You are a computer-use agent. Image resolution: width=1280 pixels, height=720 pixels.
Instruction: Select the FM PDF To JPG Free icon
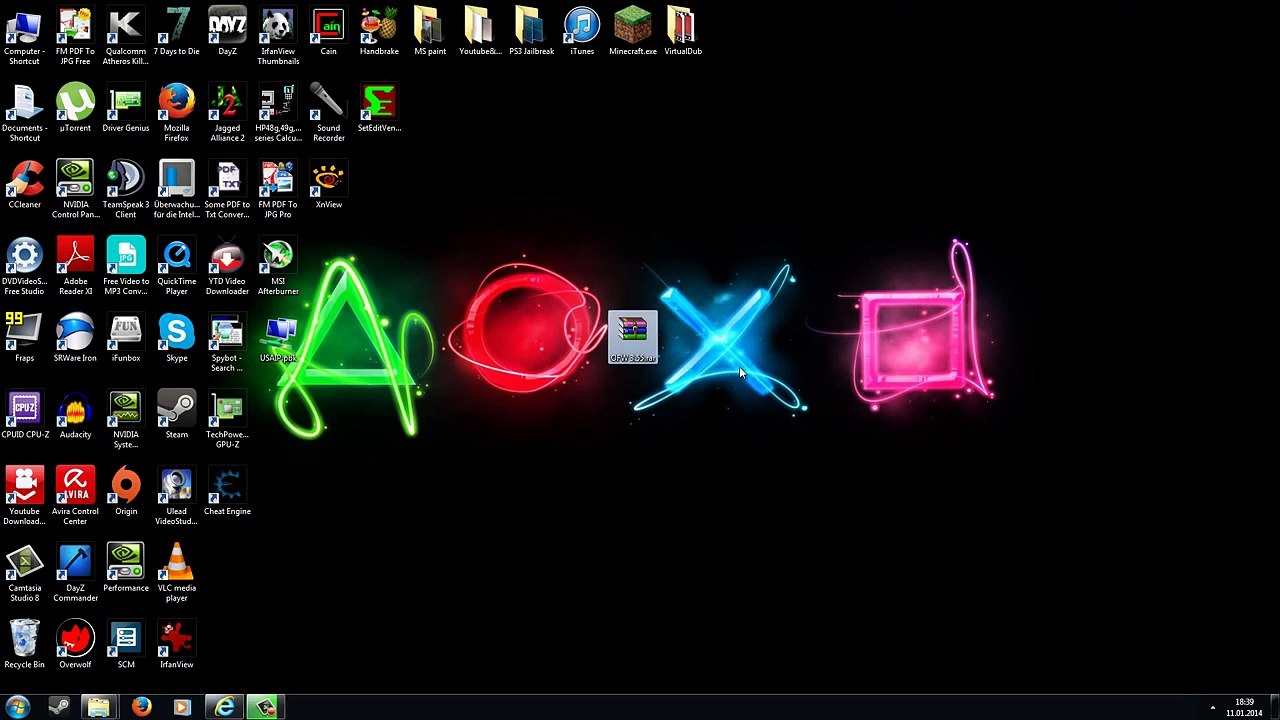(75, 36)
